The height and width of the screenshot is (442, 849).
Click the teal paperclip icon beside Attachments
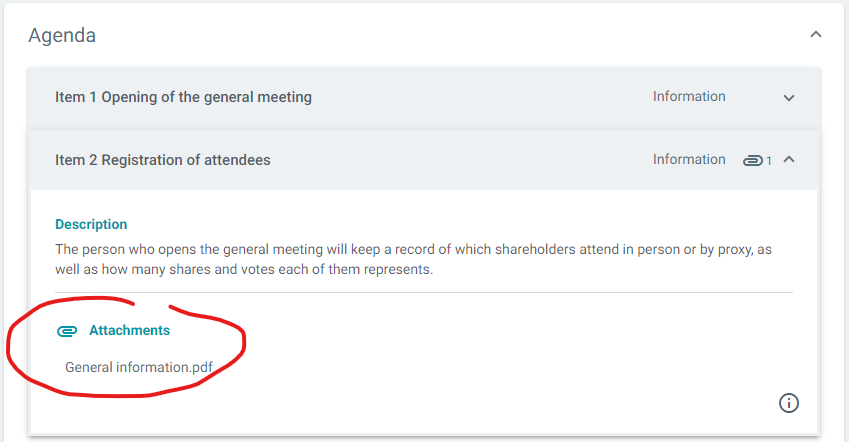coord(67,330)
